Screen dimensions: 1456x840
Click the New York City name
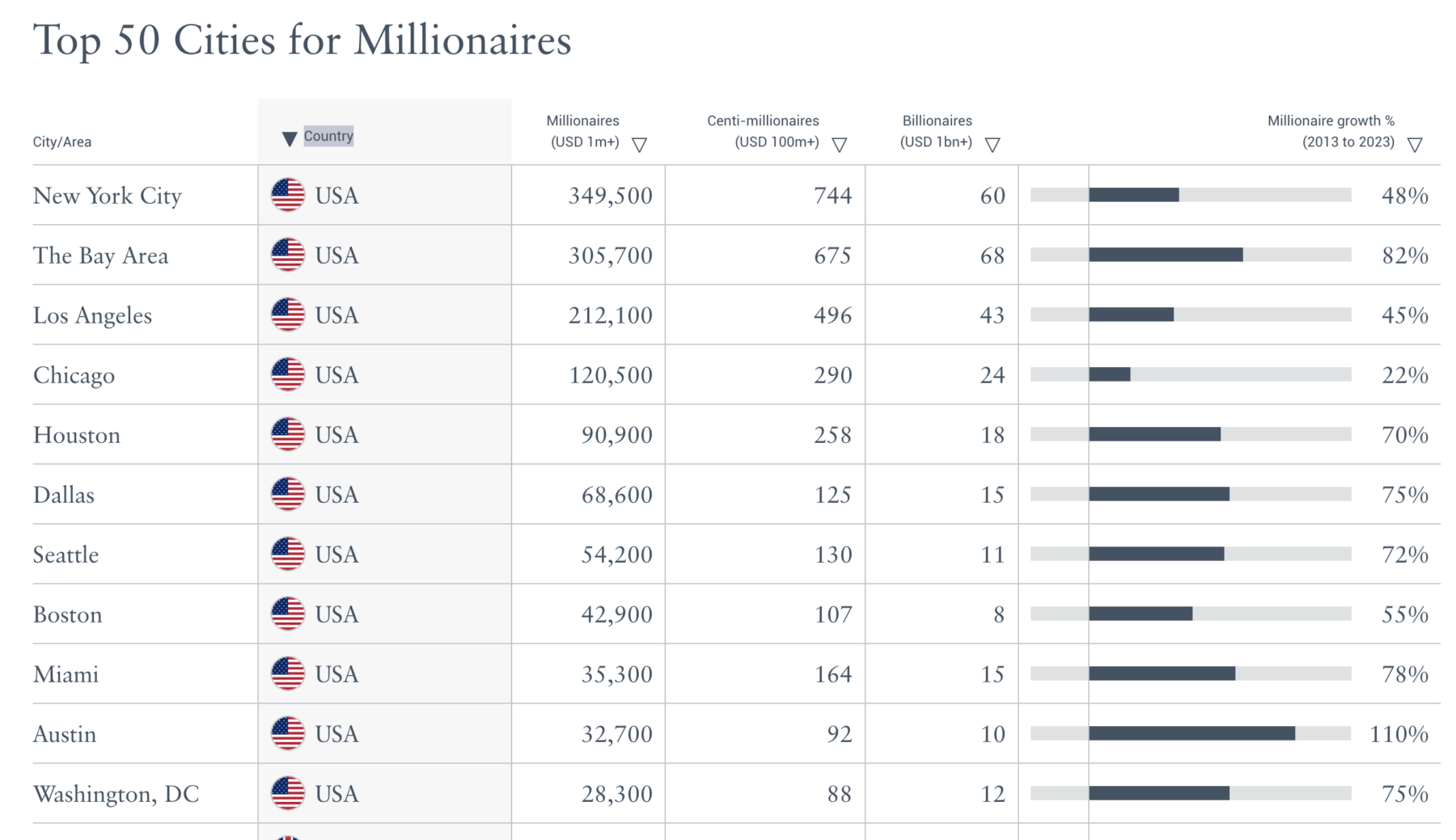107,196
